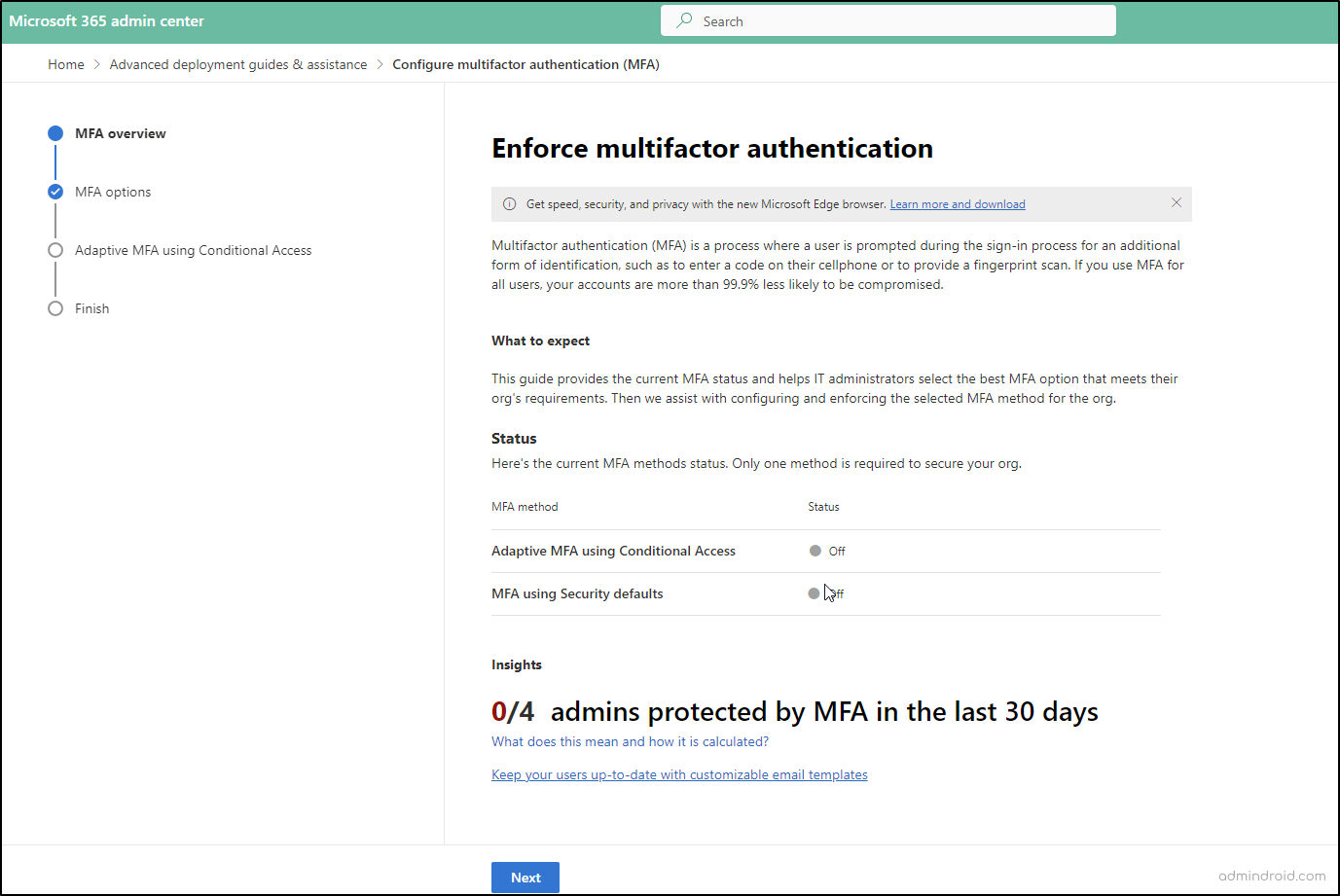Select the Finish step in the left navigation
1340x896 pixels.
(x=92, y=308)
